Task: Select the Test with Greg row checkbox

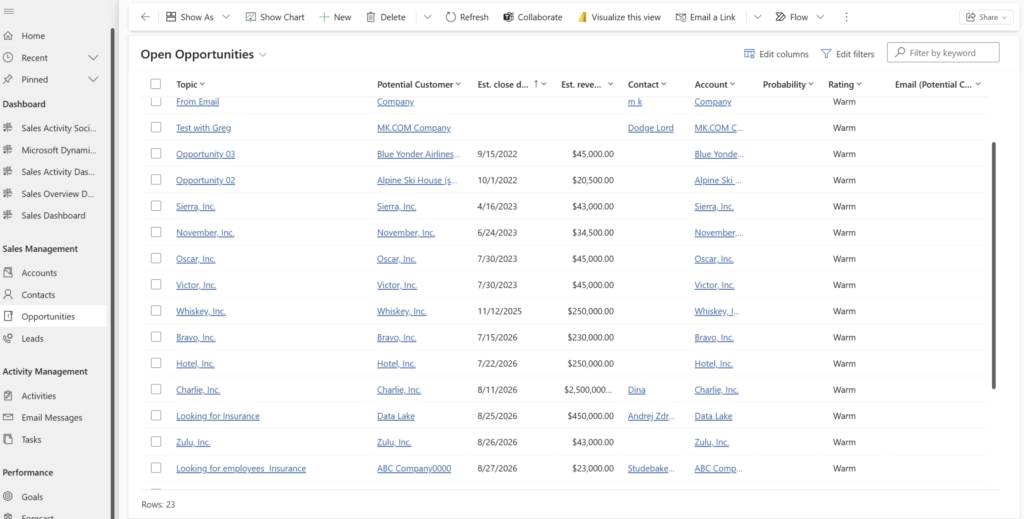Action: point(155,127)
